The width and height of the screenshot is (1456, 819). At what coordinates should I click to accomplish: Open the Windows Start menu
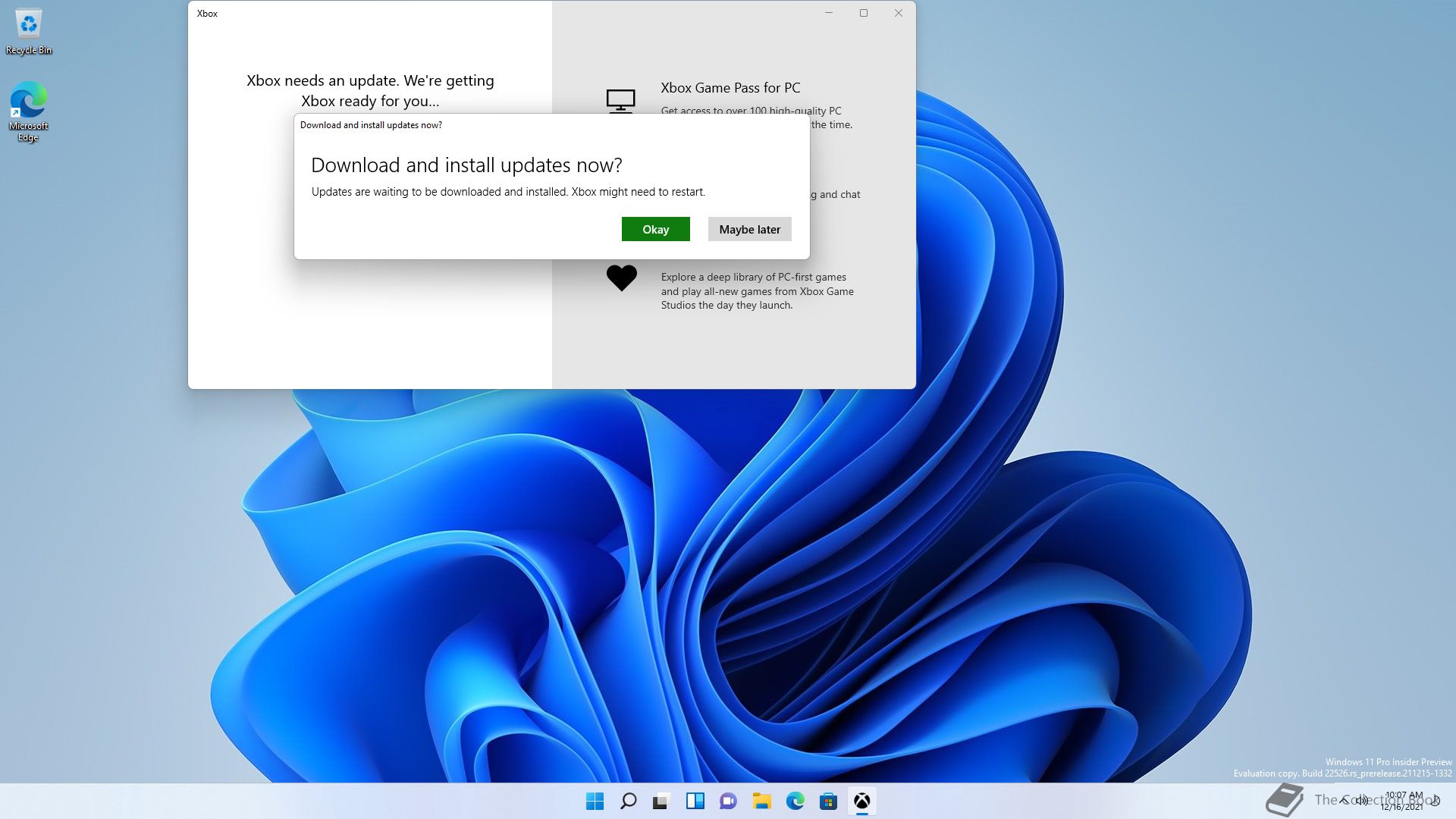pos(595,801)
